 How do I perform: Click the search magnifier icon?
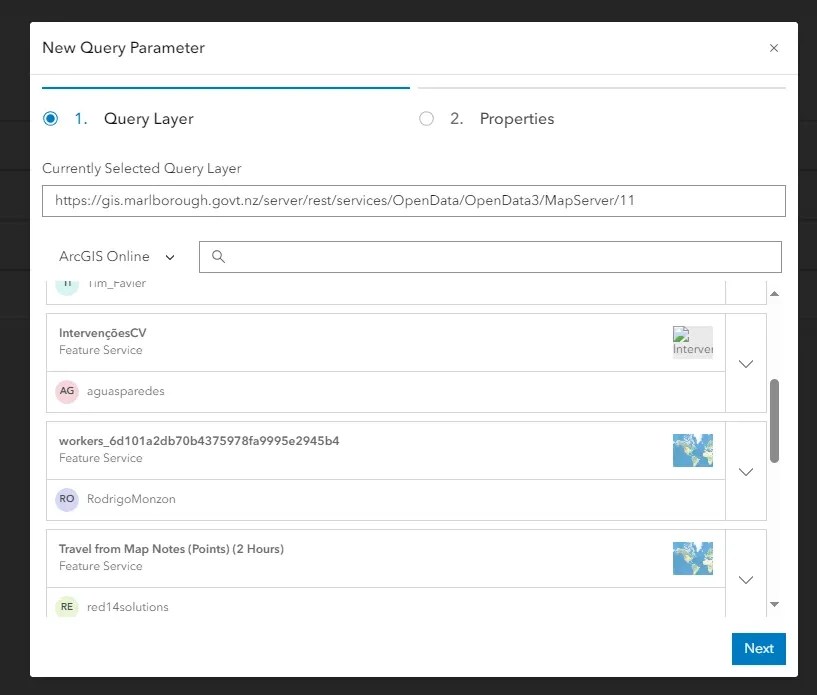(x=218, y=256)
